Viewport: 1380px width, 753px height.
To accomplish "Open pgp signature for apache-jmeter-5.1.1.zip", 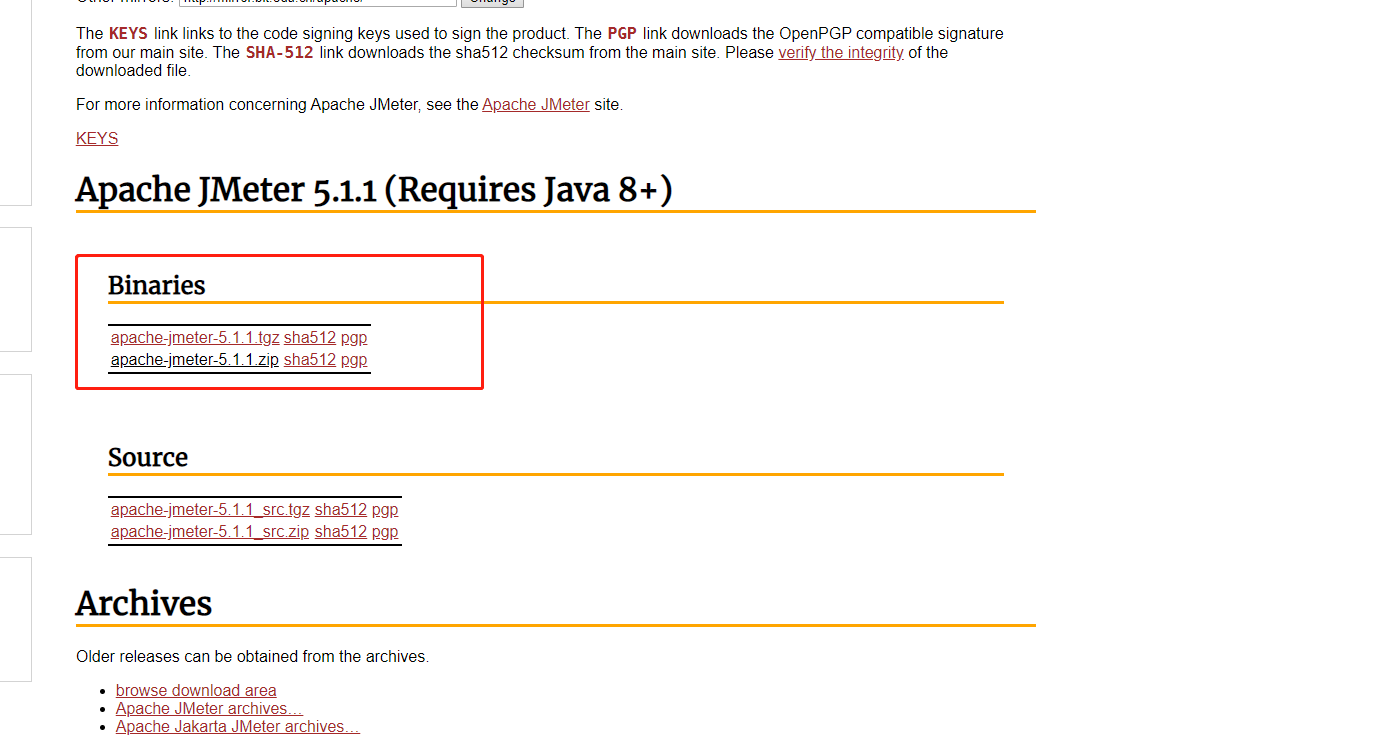I will tap(354, 359).
